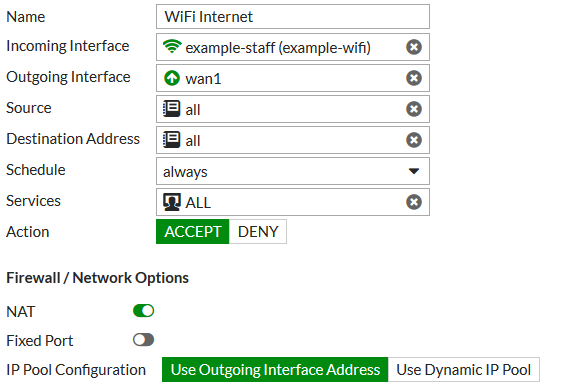Select Use Dynamic IP Pool
Image resolution: width=564 pixels, height=392 pixels.
pos(464,370)
